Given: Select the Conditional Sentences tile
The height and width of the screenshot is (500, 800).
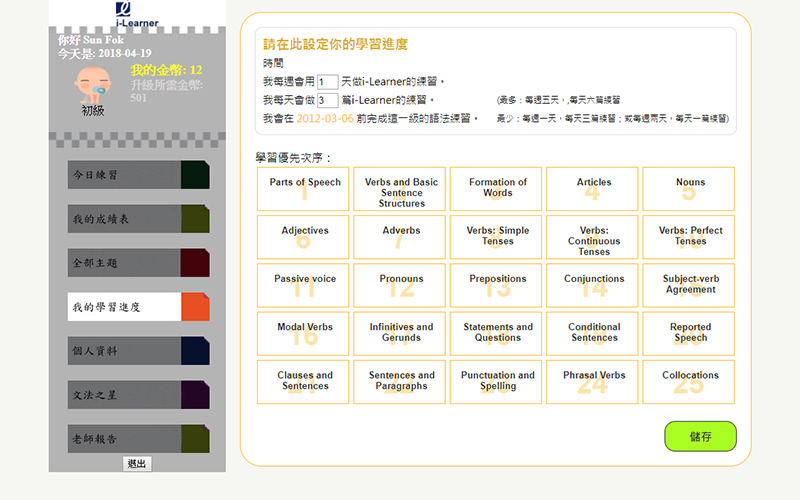Looking at the screenshot, I should point(592,334).
